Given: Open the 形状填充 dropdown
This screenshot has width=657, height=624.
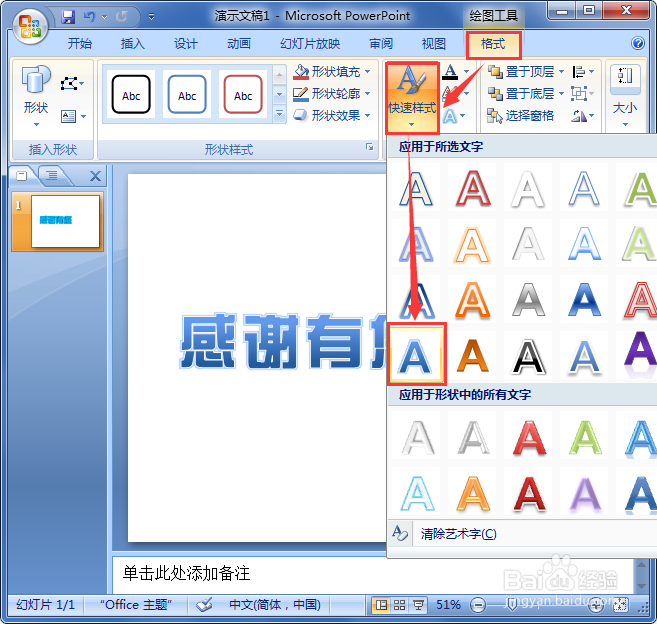Looking at the screenshot, I should (x=332, y=72).
